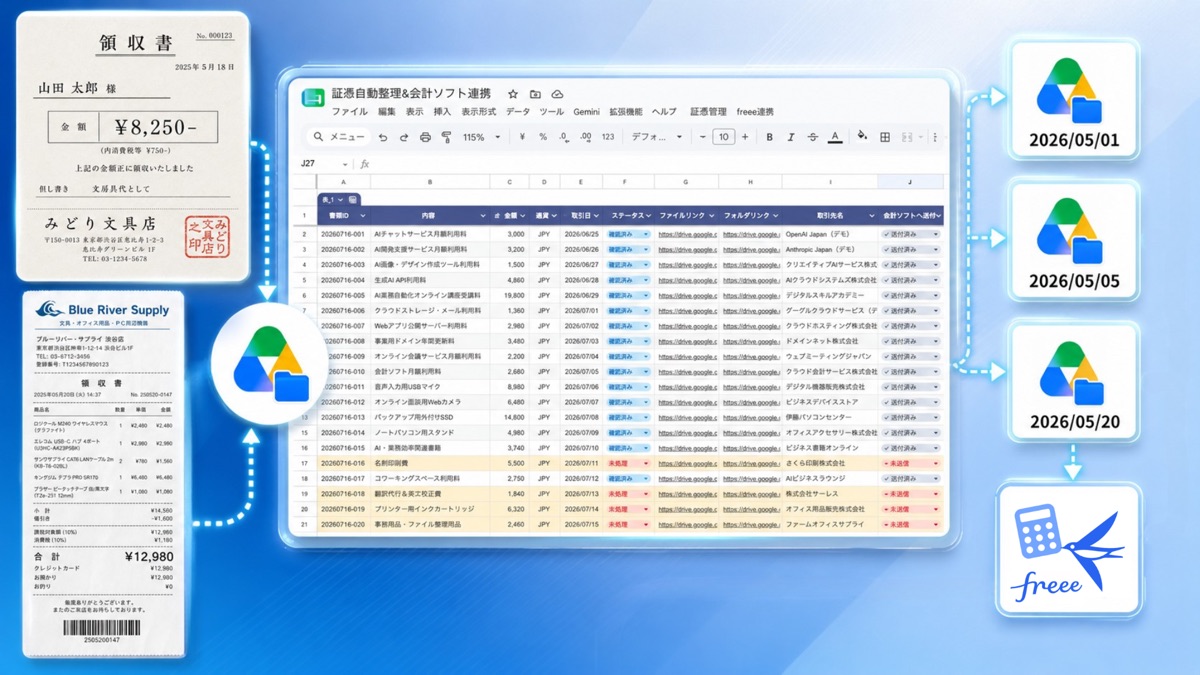Select cell 20260716-010 in 書類ID column
Image resolution: width=1200 pixels, height=675 pixels.
tap(343, 371)
